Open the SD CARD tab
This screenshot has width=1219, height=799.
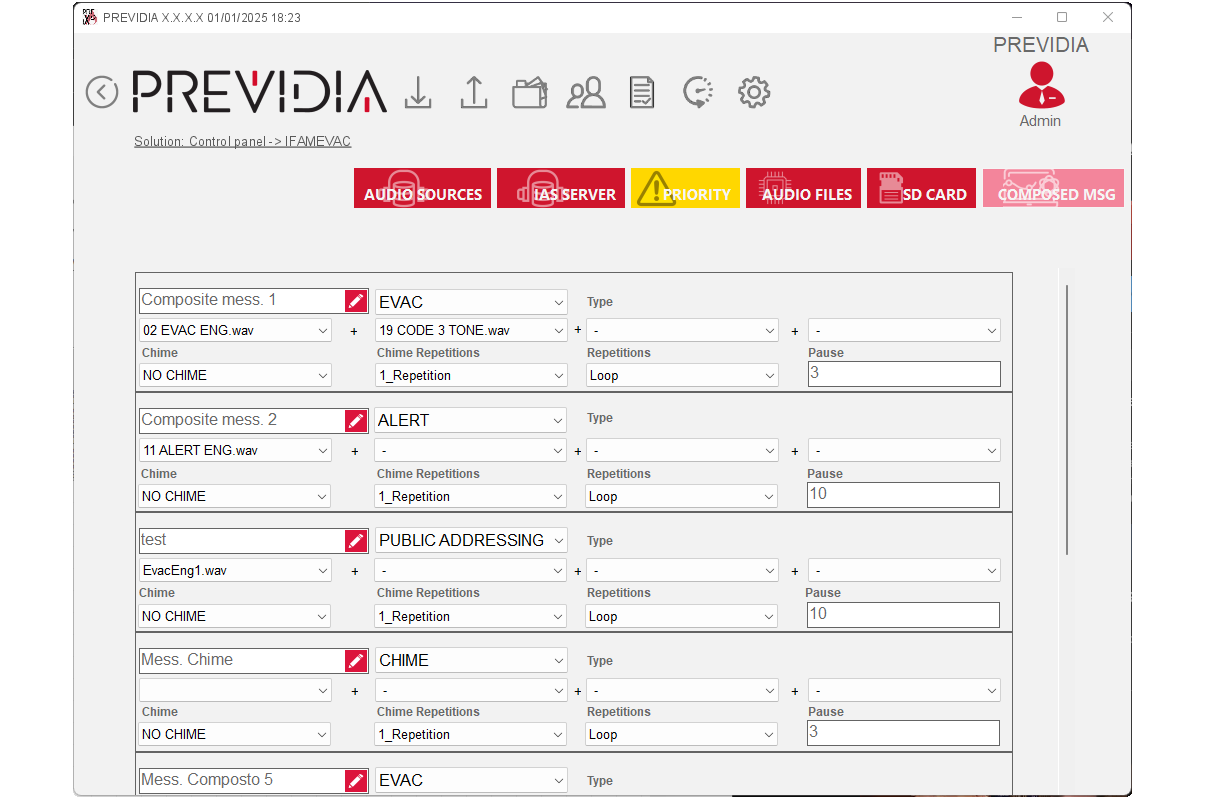tap(920, 188)
